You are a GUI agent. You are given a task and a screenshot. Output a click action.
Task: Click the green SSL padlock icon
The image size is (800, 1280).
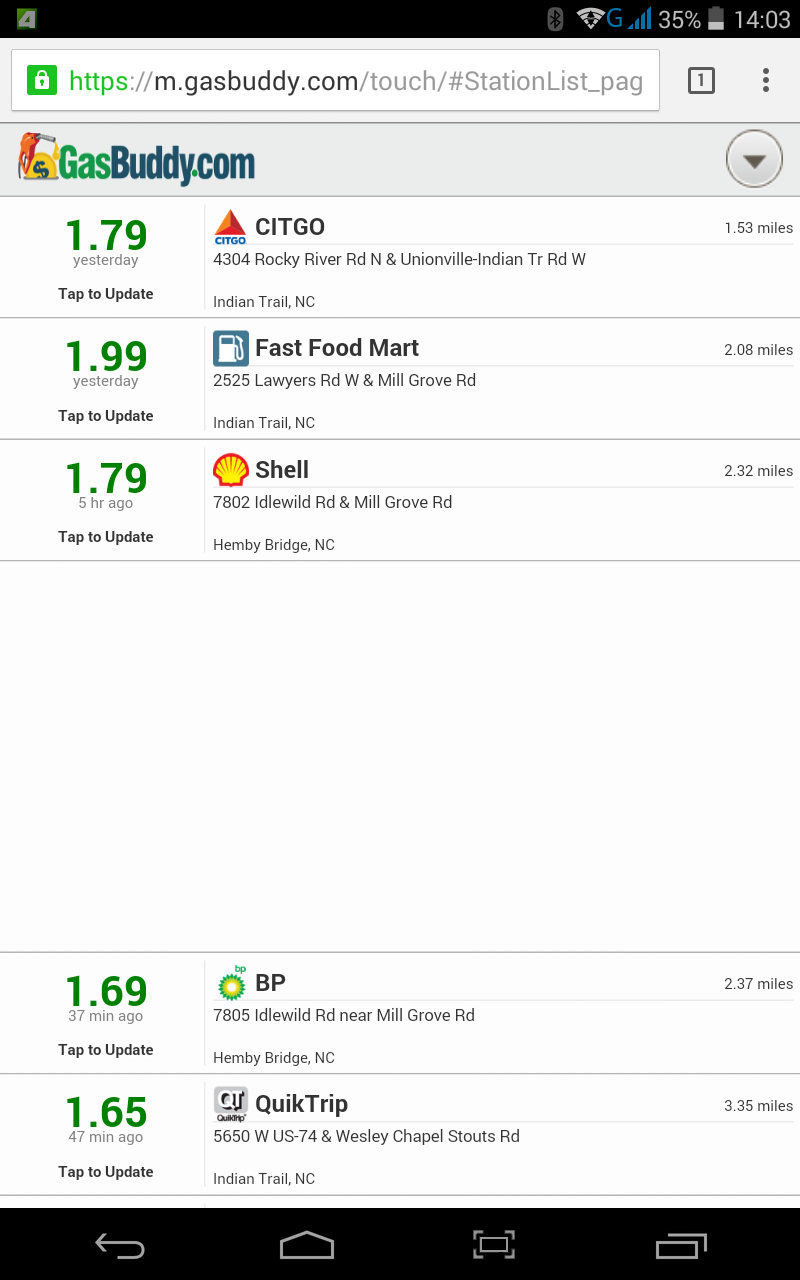pyautogui.click(x=41, y=80)
